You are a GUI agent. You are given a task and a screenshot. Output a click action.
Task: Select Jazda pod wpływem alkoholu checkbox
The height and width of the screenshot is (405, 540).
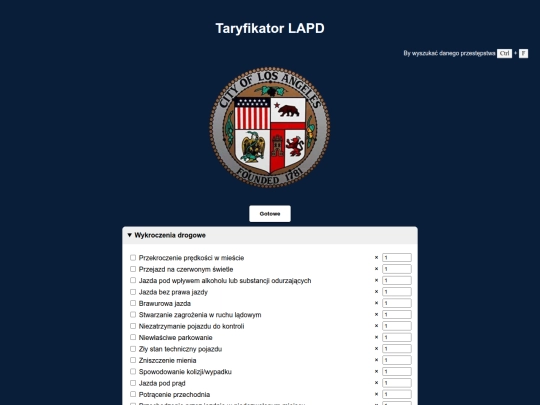click(x=133, y=280)
